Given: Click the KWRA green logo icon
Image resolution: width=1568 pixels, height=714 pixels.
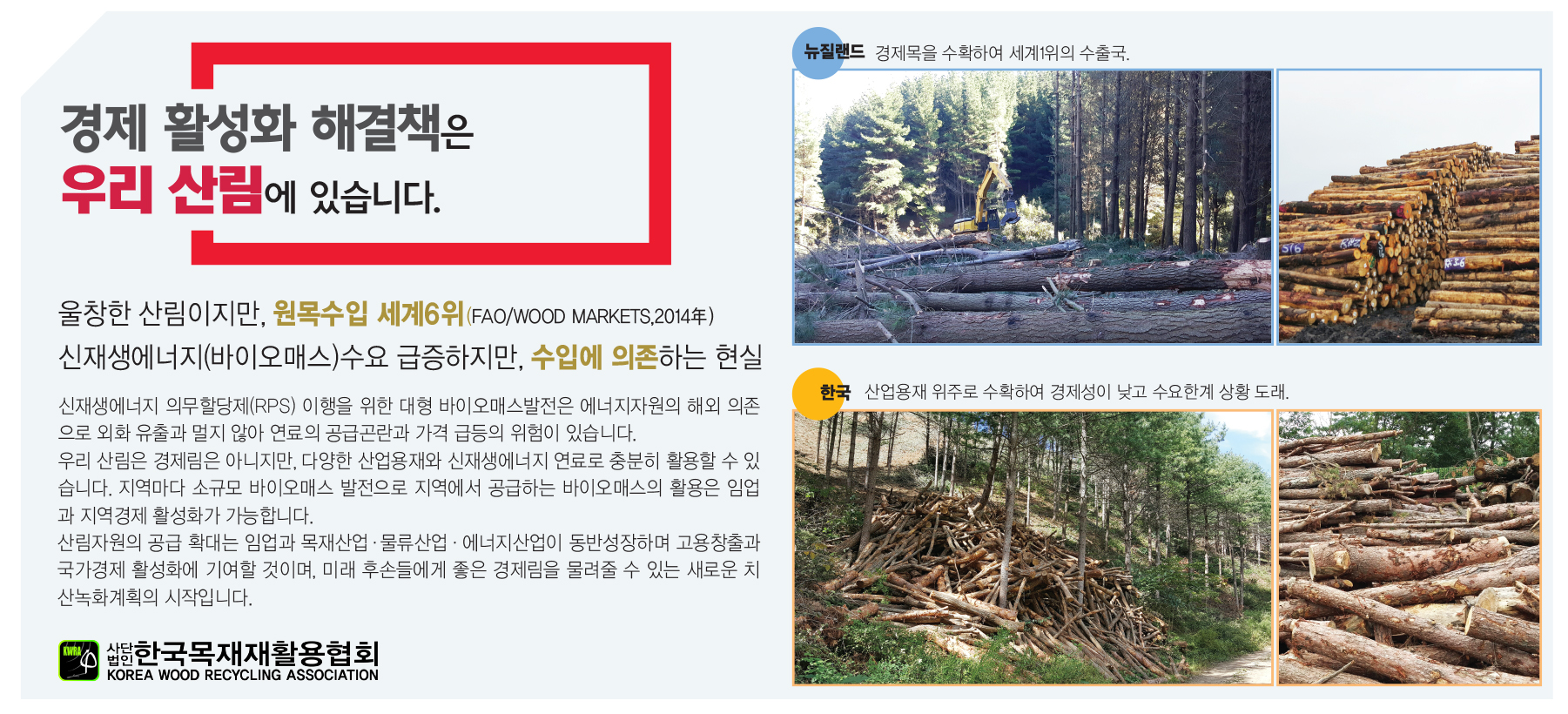Looking at the screenshot, I should [78, 660].
